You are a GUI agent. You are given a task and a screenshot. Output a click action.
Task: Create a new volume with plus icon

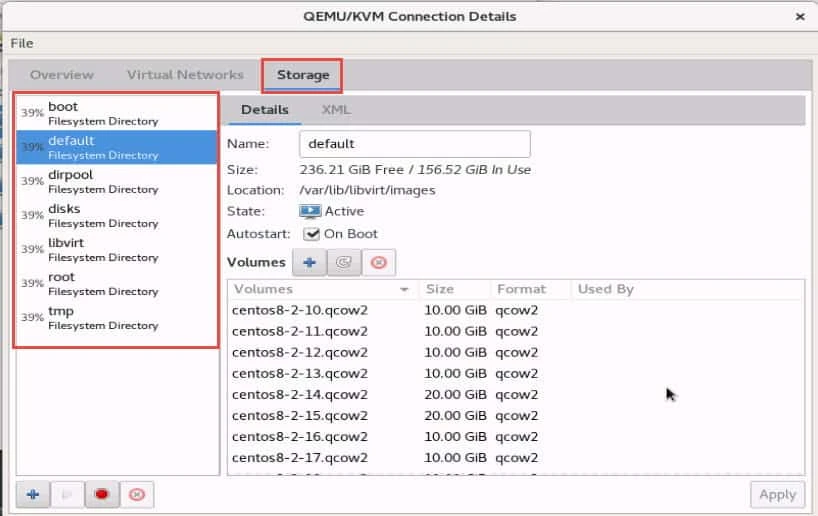[x=309, y=262]
